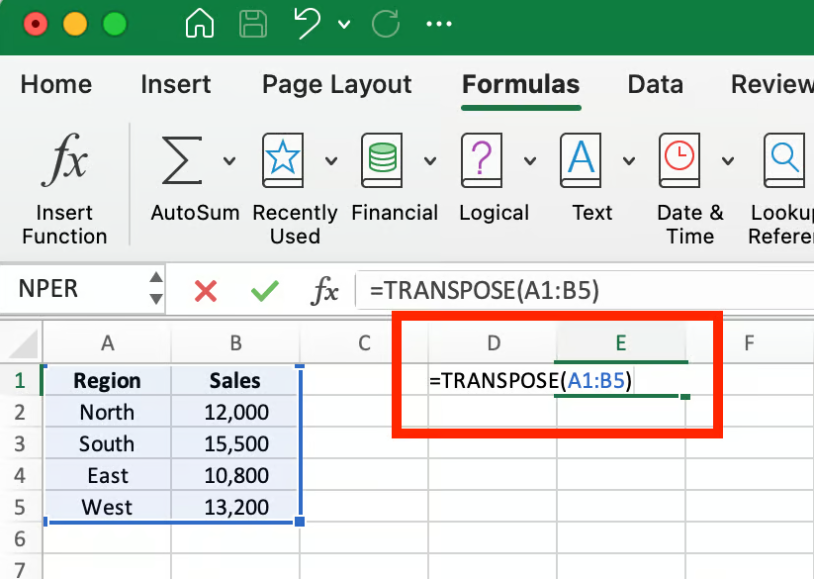Click the Save icon in title bar
This screenshot has width=814, height=579.
tap(254, 24)
